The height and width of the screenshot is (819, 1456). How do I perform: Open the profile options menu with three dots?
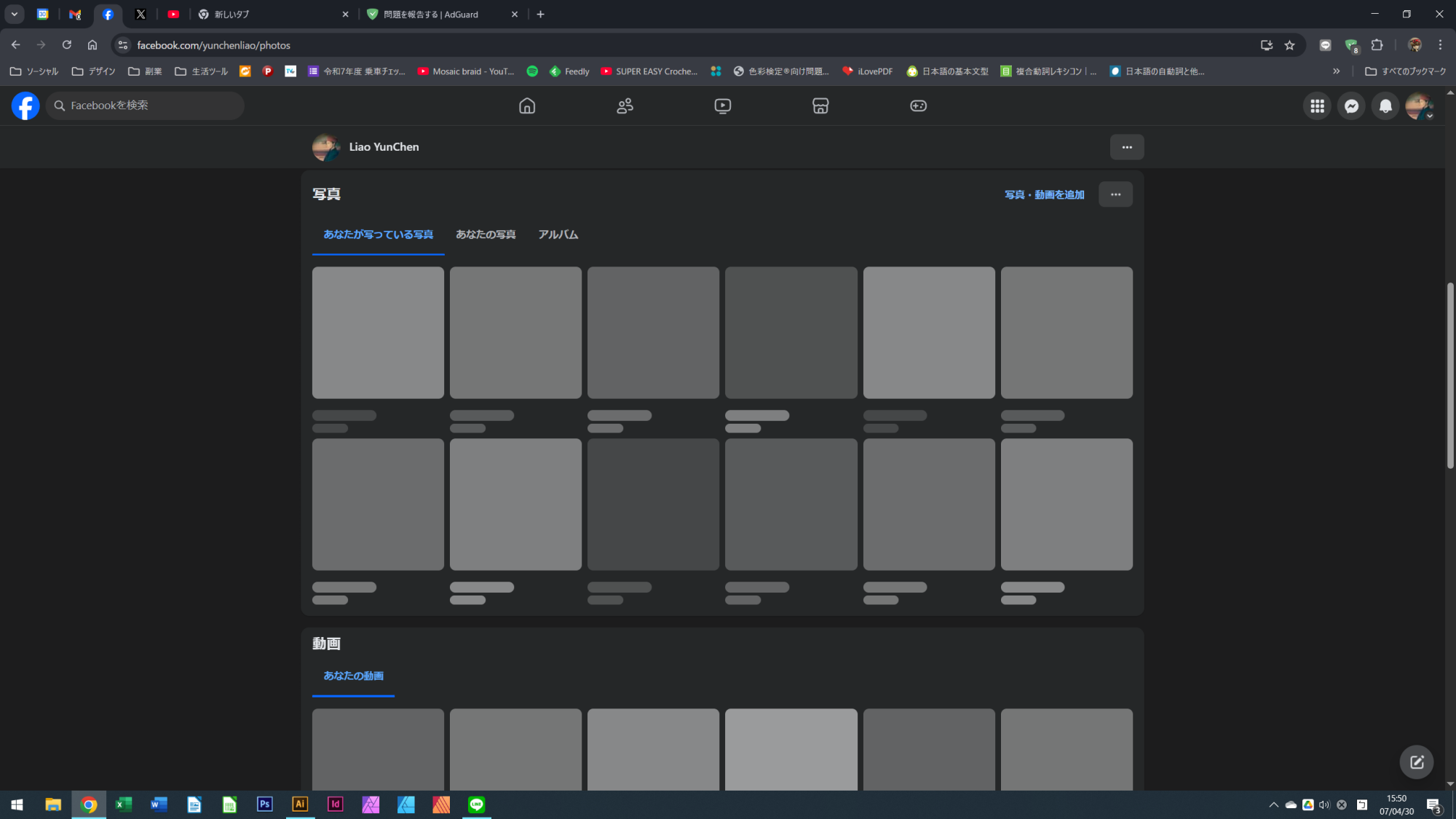[x=1126, y=147]
